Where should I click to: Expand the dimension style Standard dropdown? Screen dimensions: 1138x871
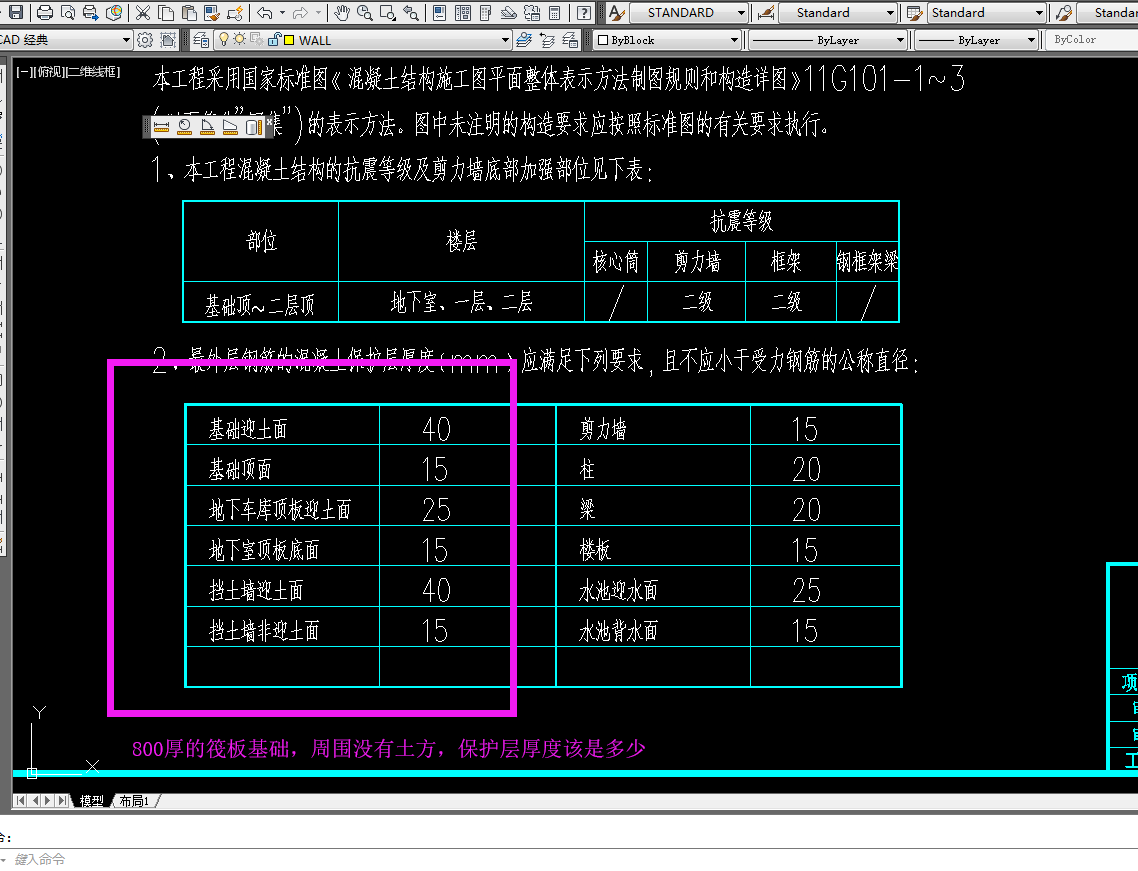point(891,12)
